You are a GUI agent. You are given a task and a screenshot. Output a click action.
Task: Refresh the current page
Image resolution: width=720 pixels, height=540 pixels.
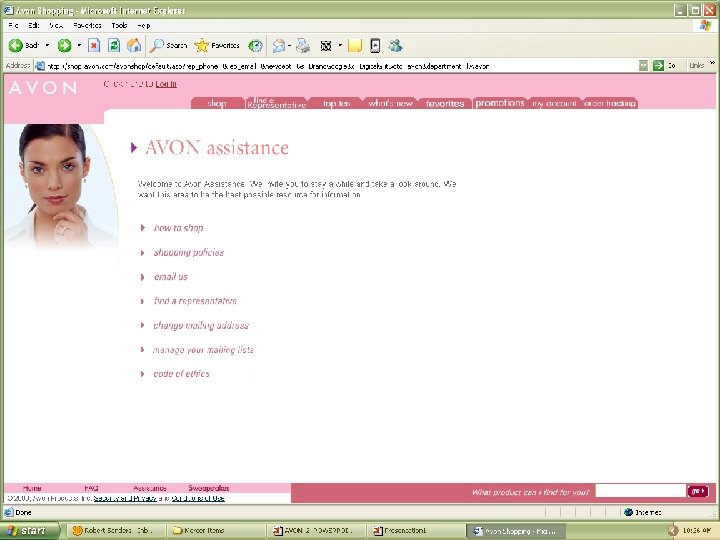click(114, 45)
